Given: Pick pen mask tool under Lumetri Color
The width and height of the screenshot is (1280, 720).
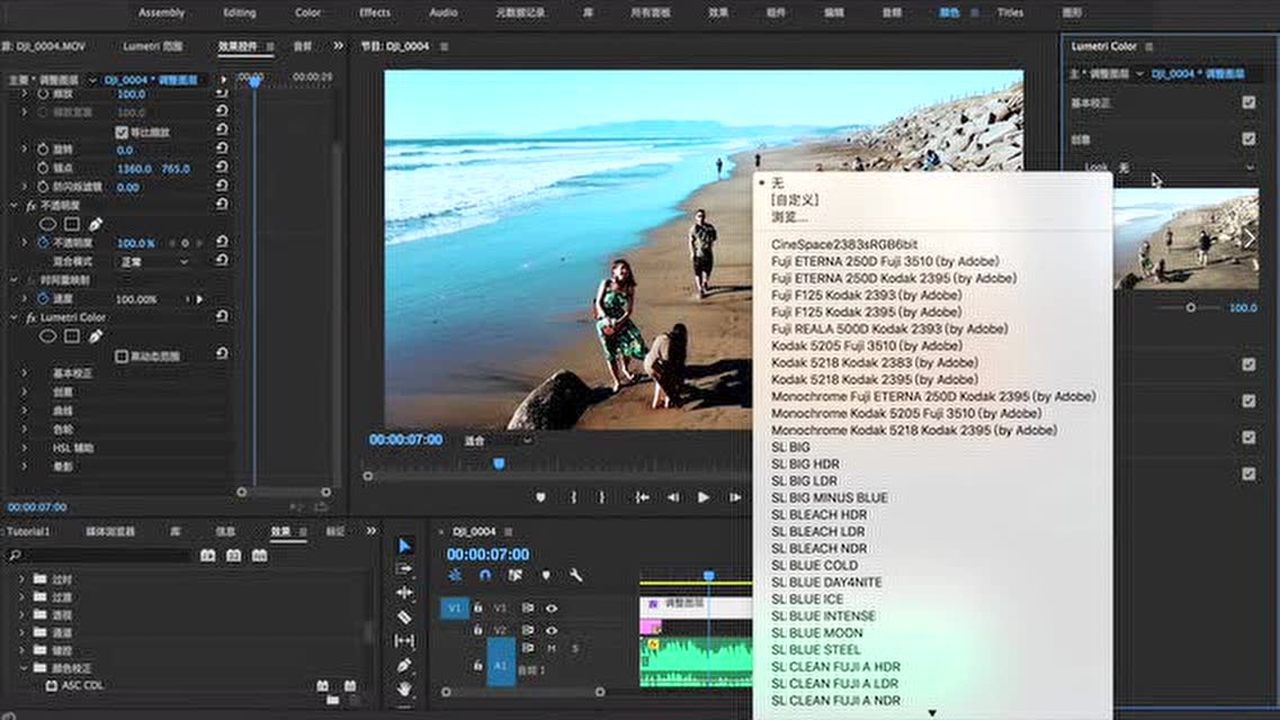Looking at the screenshot, I should coord(95,336).
